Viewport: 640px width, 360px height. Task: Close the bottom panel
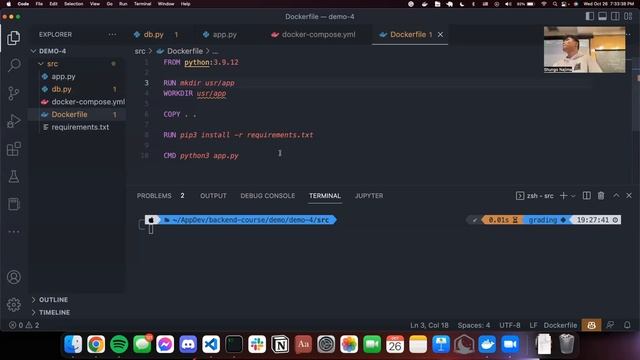click(629, 196)
